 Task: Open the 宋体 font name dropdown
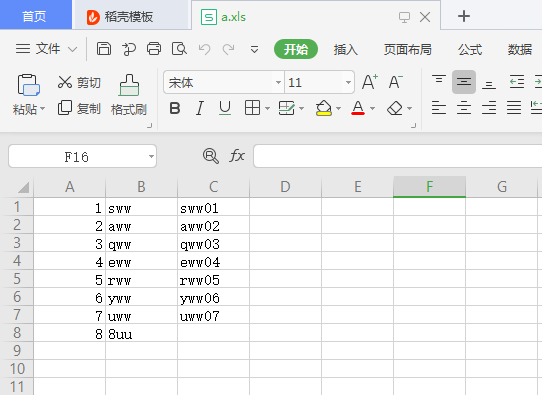point(278,82)
